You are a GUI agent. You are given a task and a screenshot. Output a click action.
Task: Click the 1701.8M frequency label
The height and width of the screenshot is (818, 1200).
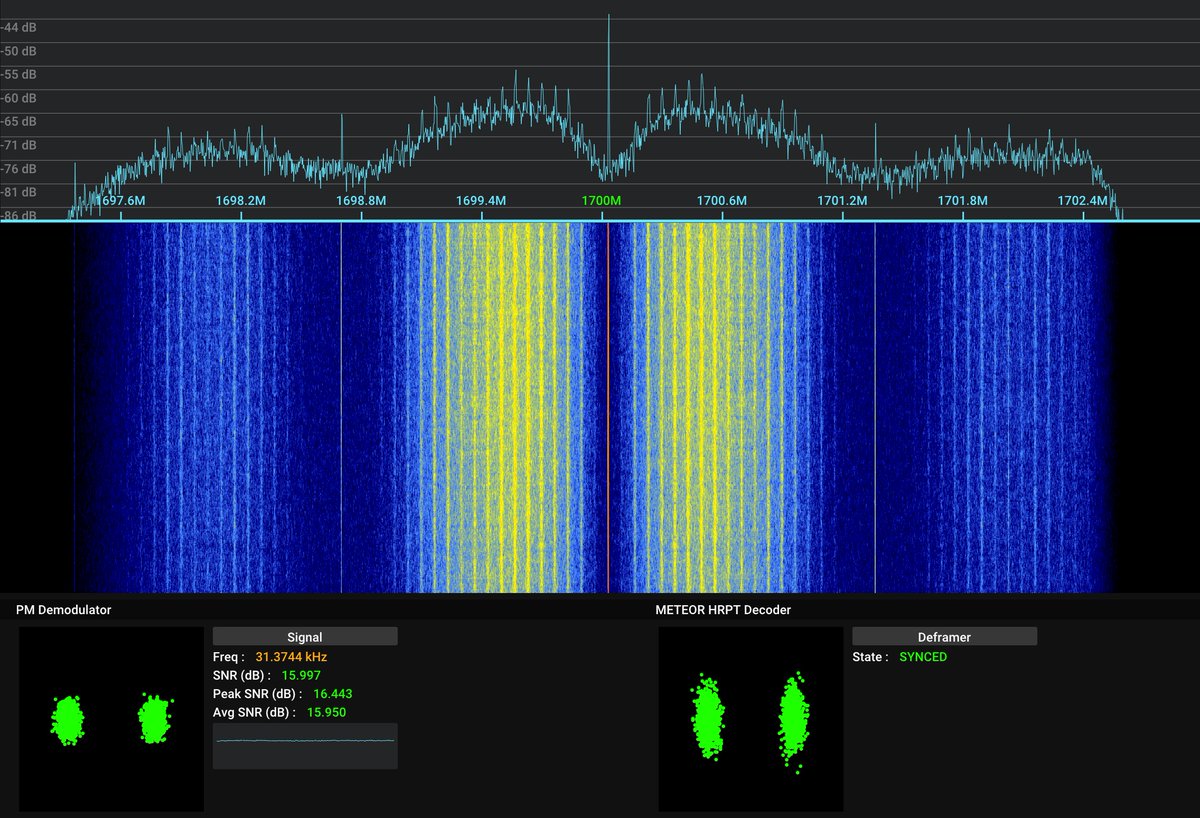coord(962,200)
